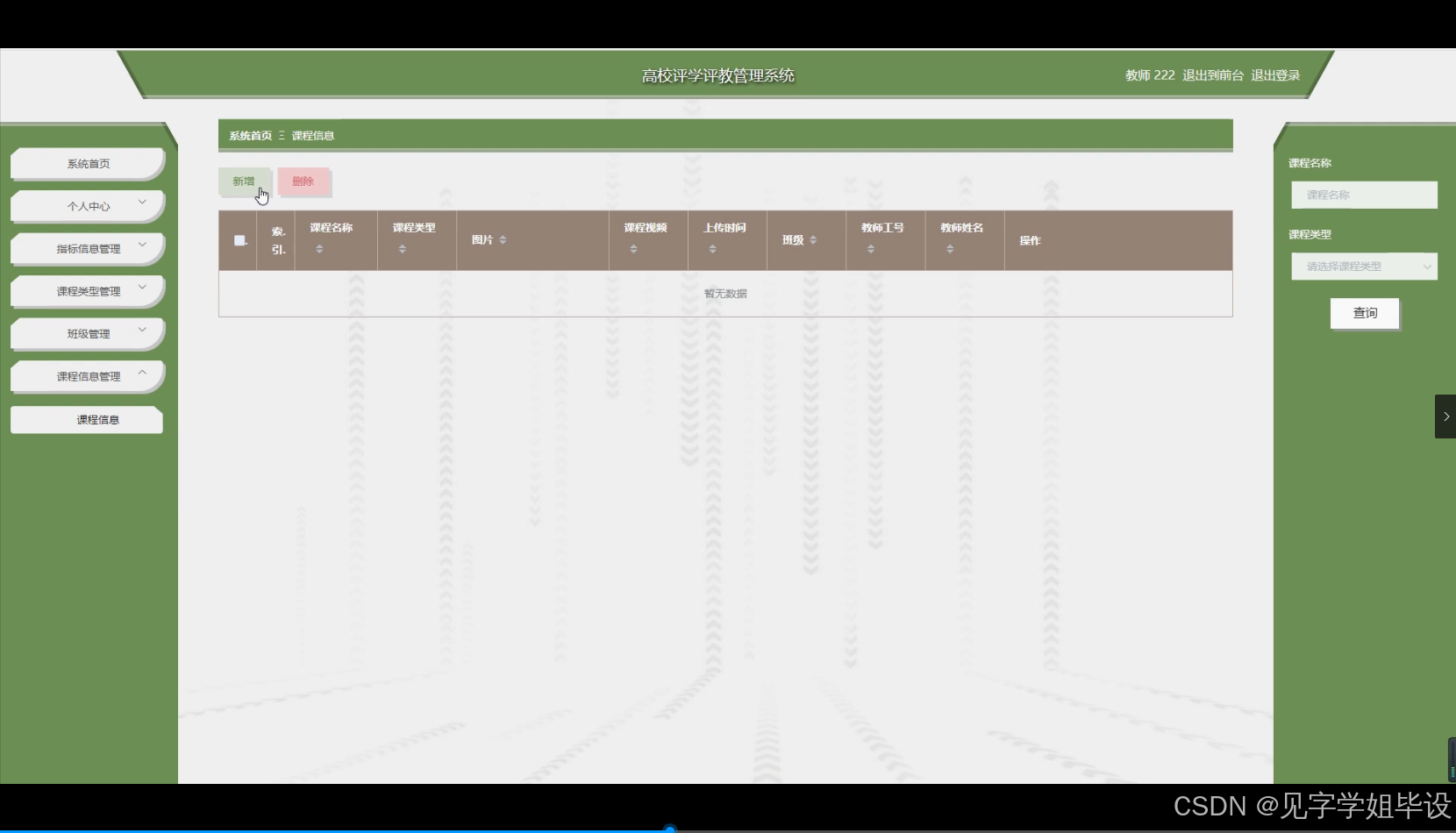Open side panel with right-edge arrow tab
The image size is (1456, 833).
[x=1445, y=416]
